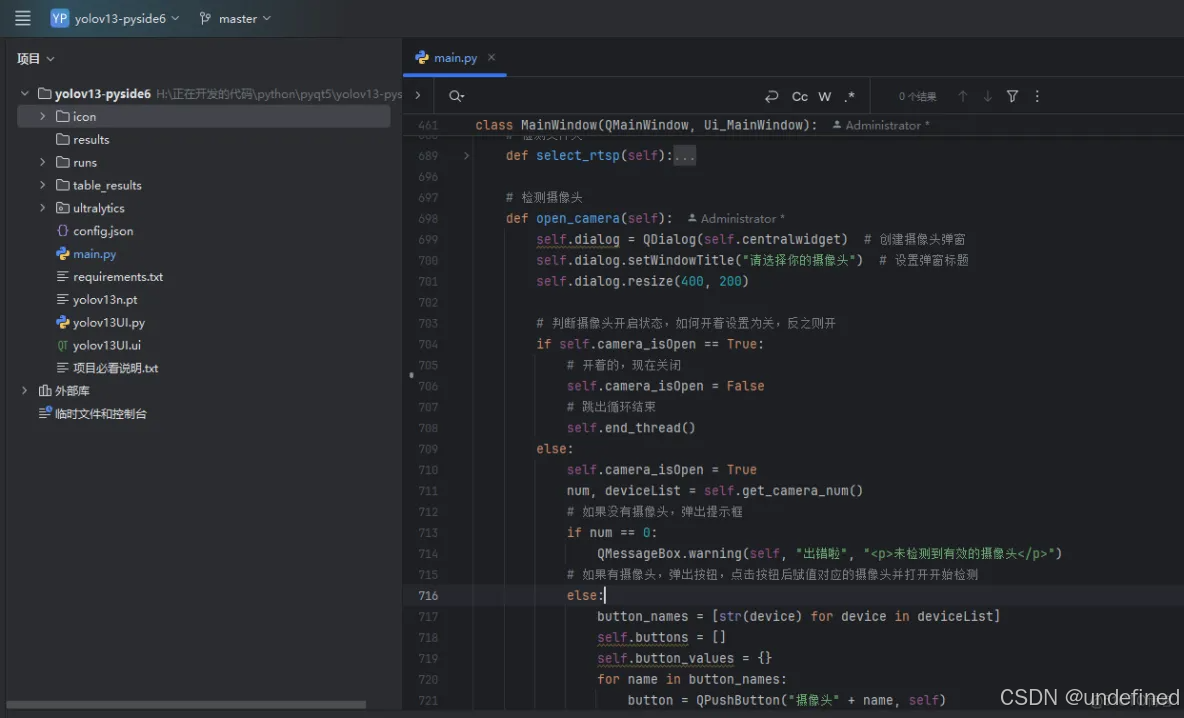Select the results folder
This screenshot has height=718, width=1184.
coord(91,140)
